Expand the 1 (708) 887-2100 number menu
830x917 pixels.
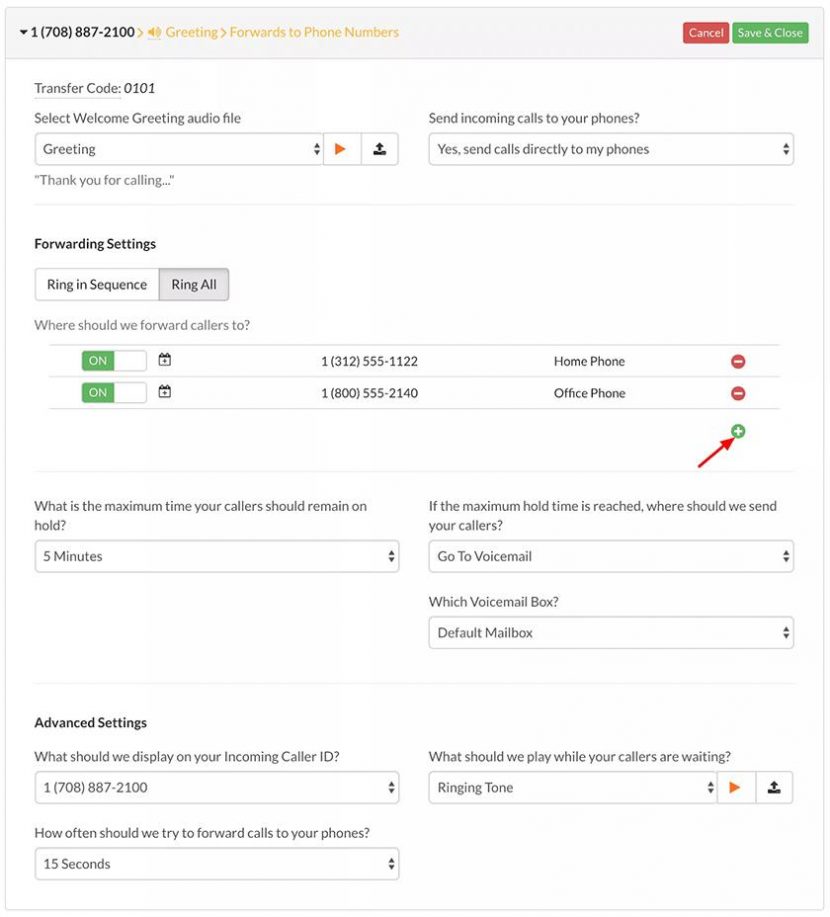(25, 31)
